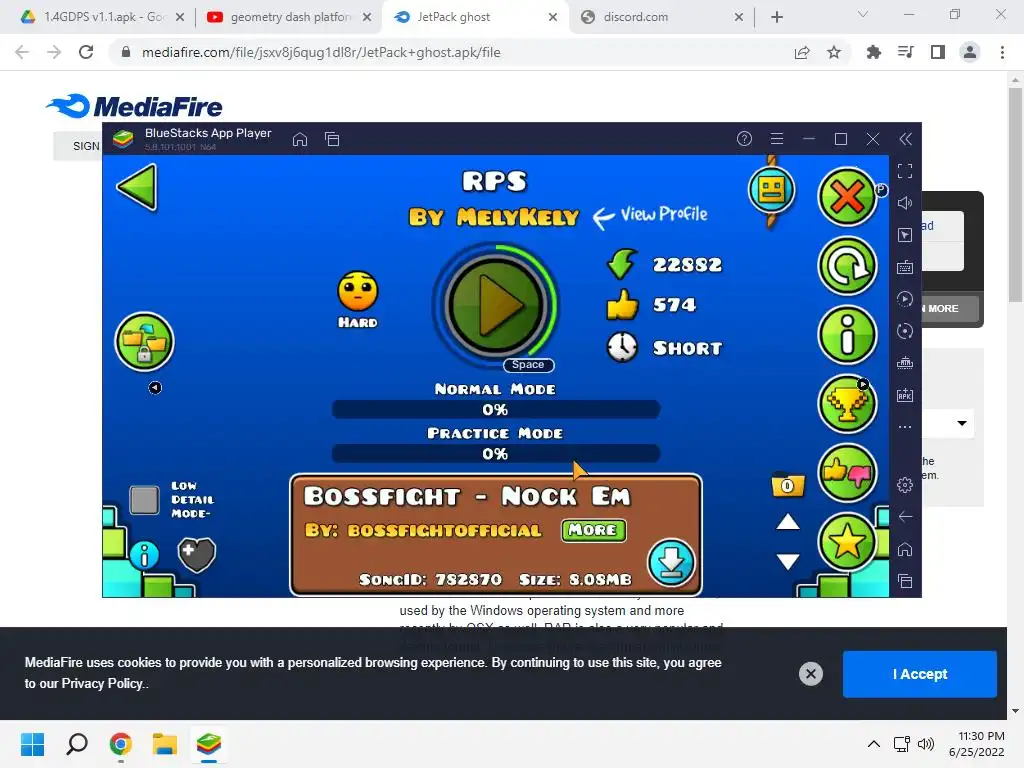Open BlueStacks multi-instance tabs icon in title bar

point(332,139)
